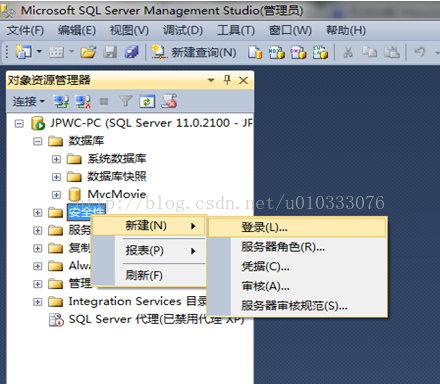Open 报表(P) context submenu
Image resolution: width=440 pixels, height=384 pixels.
click(x=149, y=251)
